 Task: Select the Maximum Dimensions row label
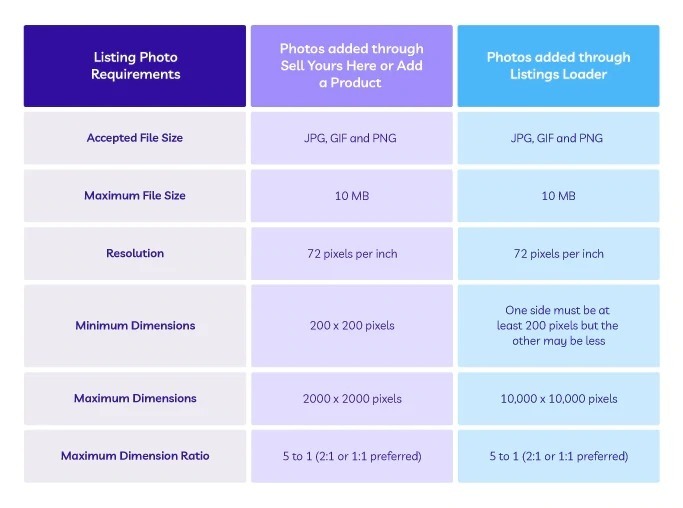(135, 399)
